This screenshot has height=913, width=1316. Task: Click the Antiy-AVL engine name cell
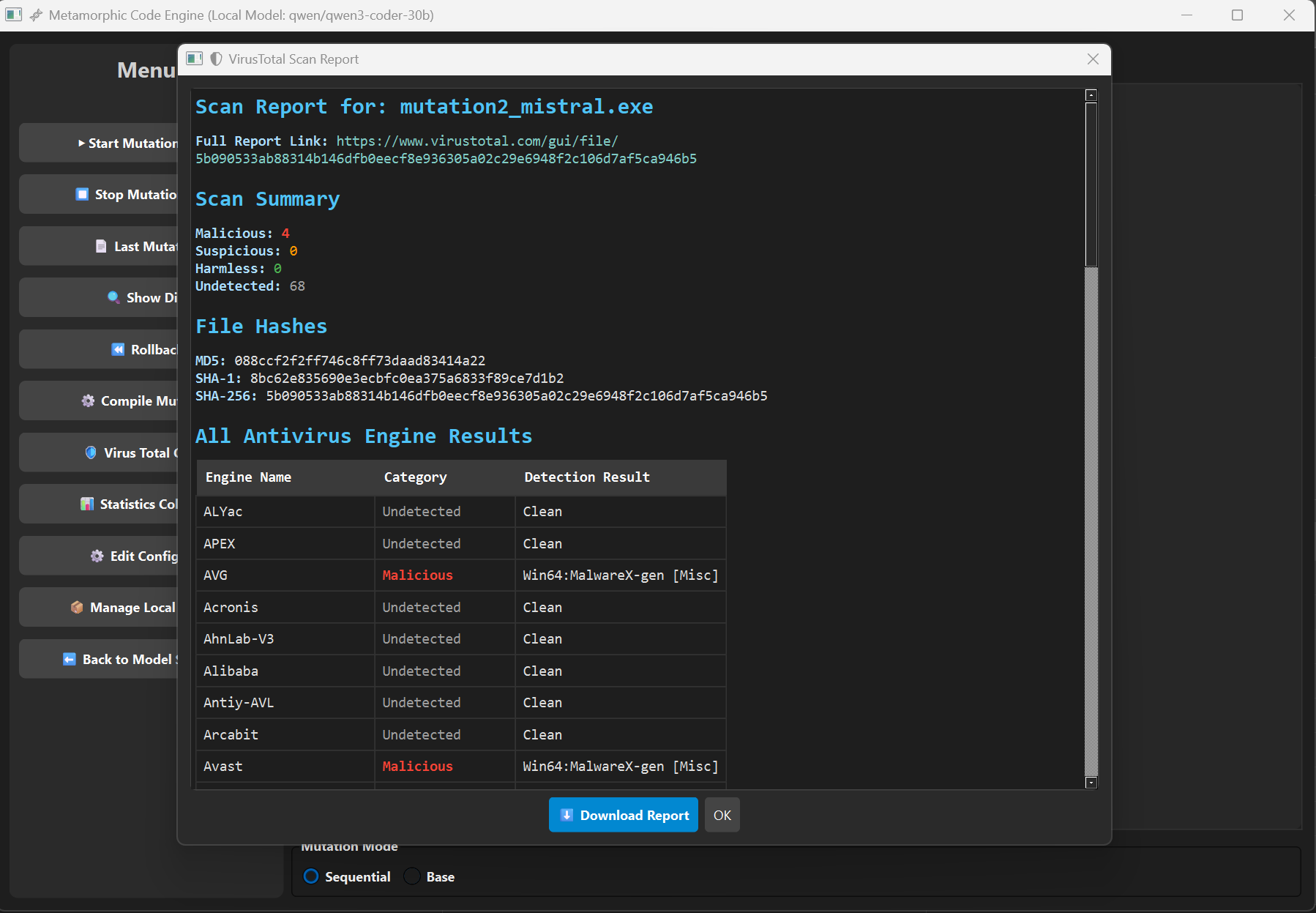[285, 703]
